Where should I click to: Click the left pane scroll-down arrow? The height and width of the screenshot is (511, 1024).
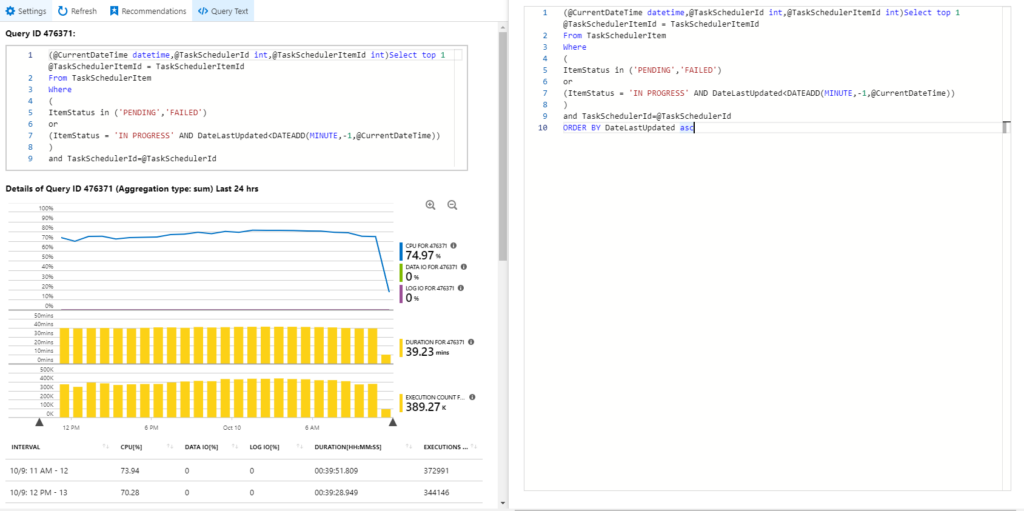[x=502, y=503]
